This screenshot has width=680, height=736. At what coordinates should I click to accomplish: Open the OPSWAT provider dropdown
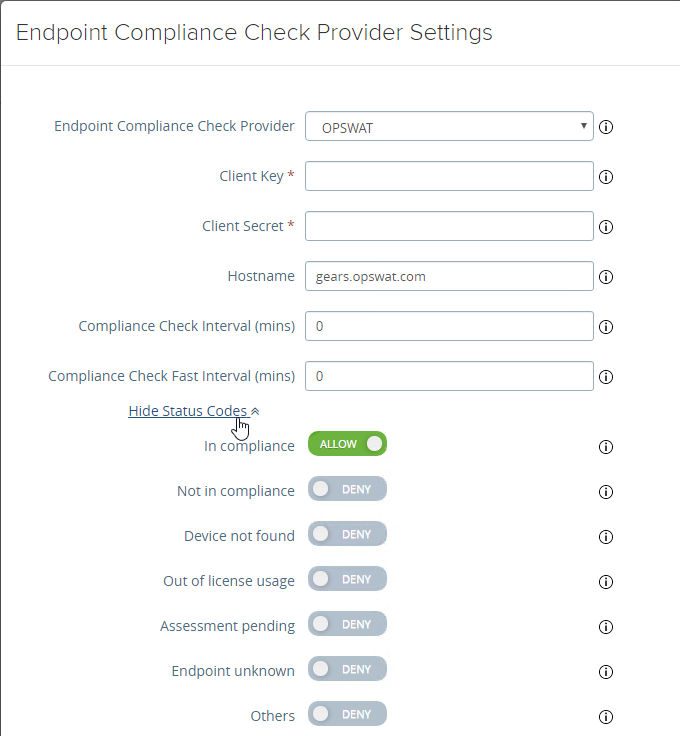(x=449, y=126)
